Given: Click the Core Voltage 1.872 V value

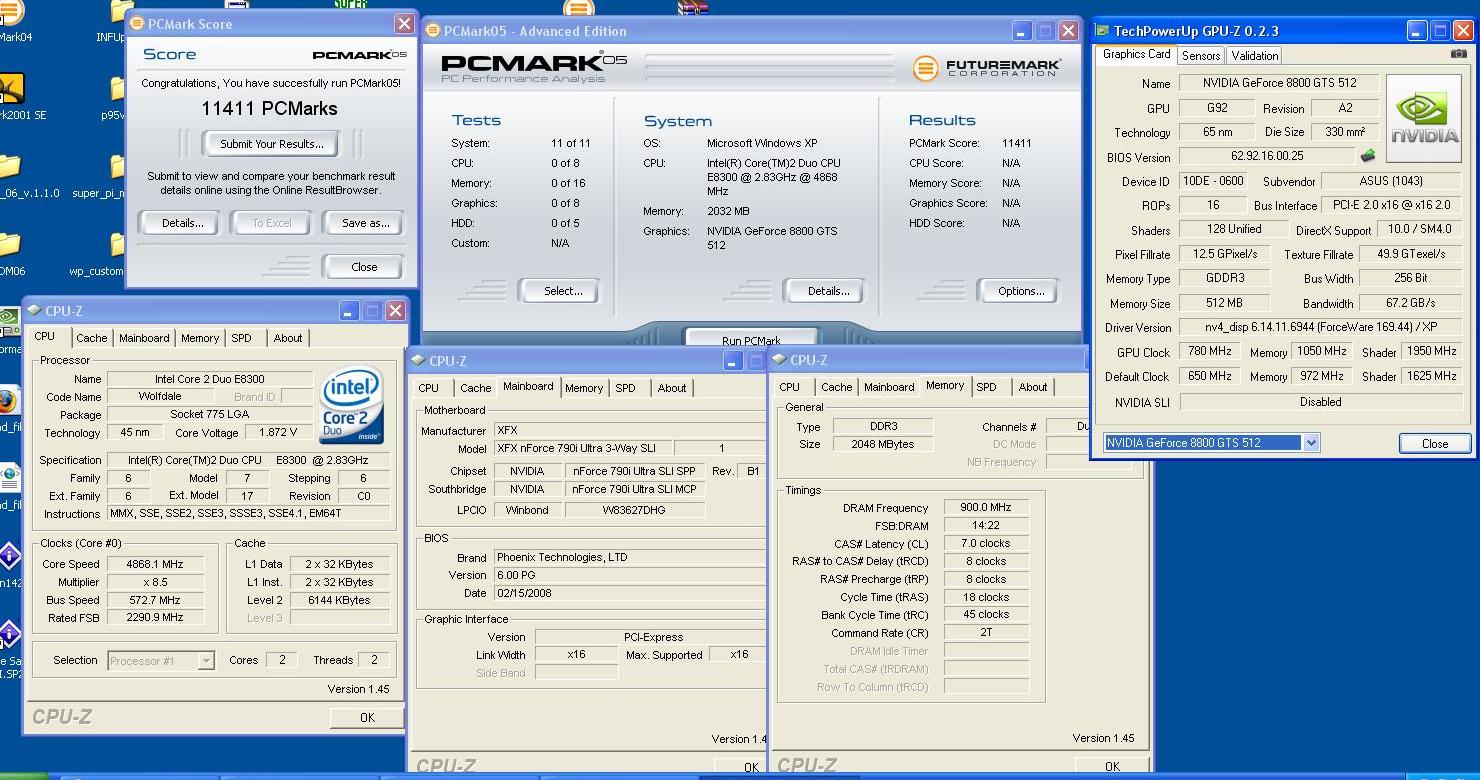Looking at the screenshot, I should tap(278, 433).
